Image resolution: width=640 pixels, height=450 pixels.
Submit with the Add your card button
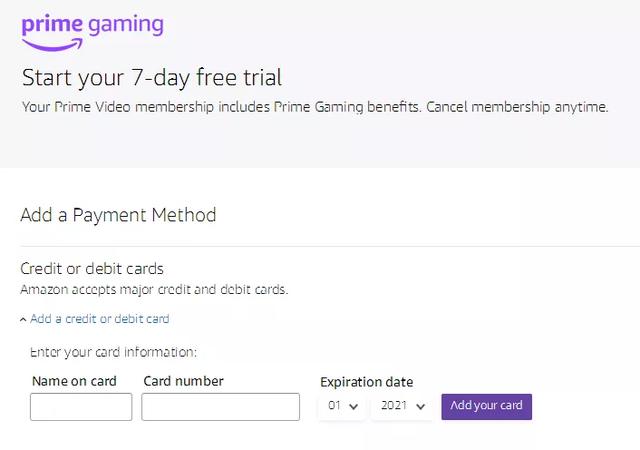[x=487, y=406]
